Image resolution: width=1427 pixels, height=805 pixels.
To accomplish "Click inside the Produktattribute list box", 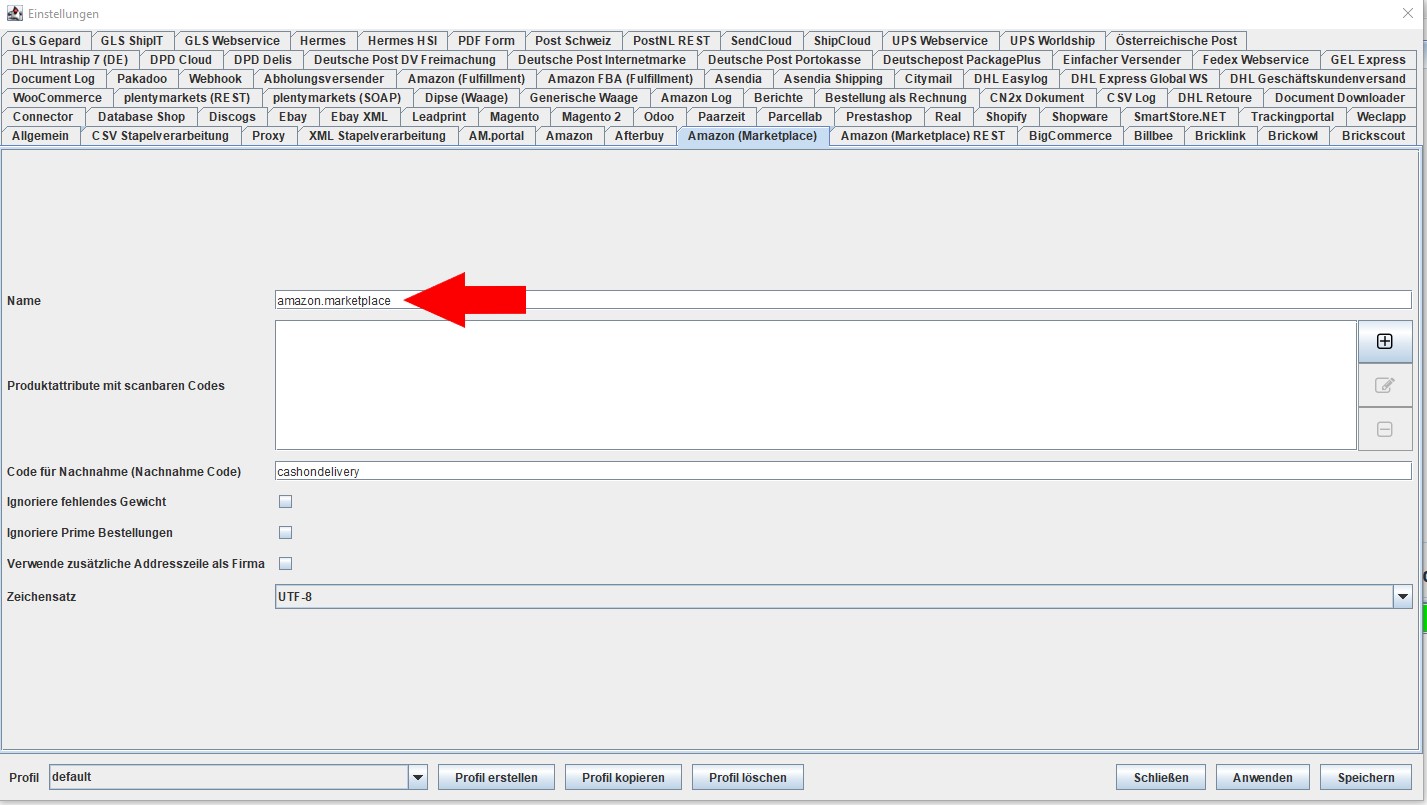I will tap(815, 385).
